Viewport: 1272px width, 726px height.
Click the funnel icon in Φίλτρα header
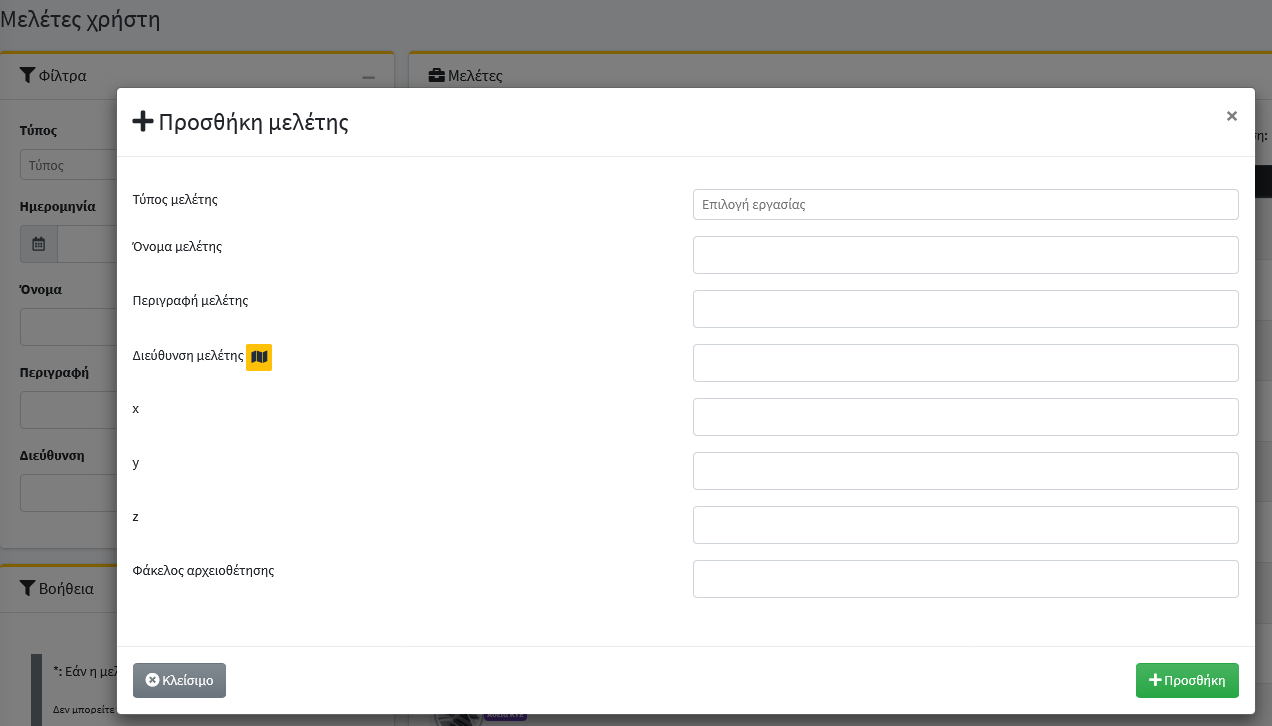coord(27,75)
